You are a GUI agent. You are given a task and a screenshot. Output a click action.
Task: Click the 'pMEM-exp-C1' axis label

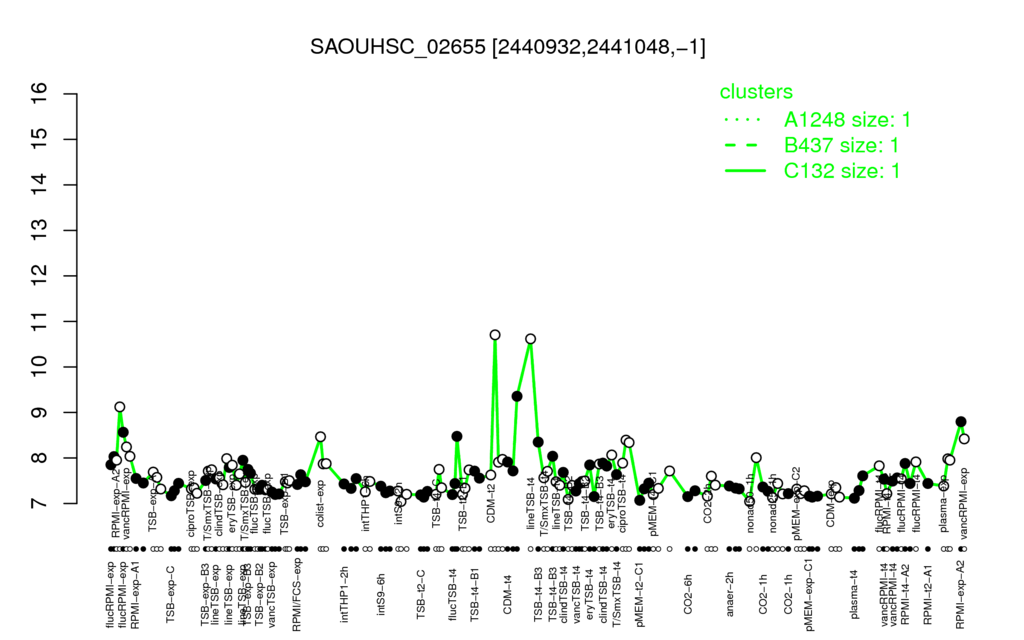[x=810, y=595]
